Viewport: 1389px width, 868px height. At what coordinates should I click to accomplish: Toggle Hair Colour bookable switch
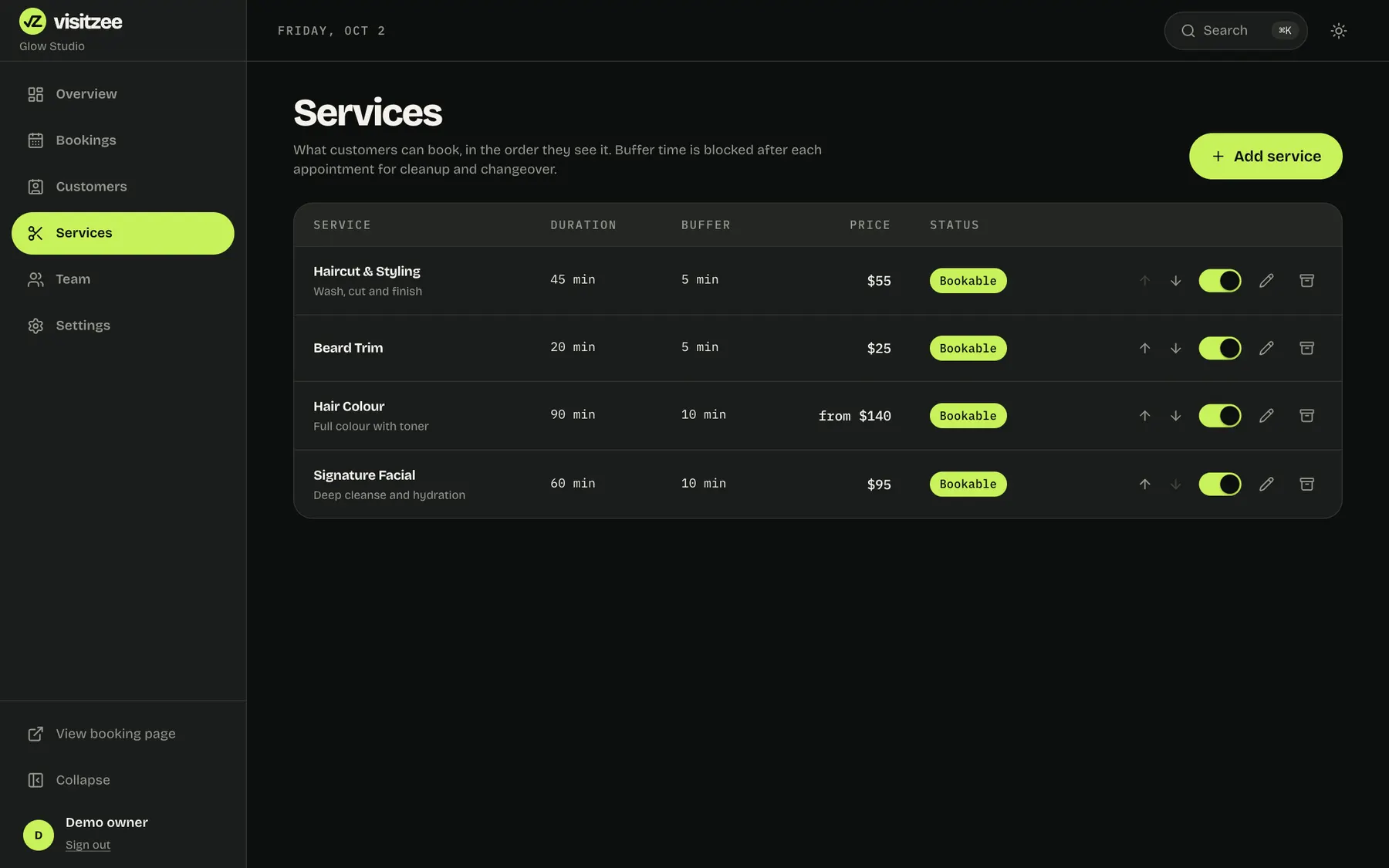coord(1219,416)
